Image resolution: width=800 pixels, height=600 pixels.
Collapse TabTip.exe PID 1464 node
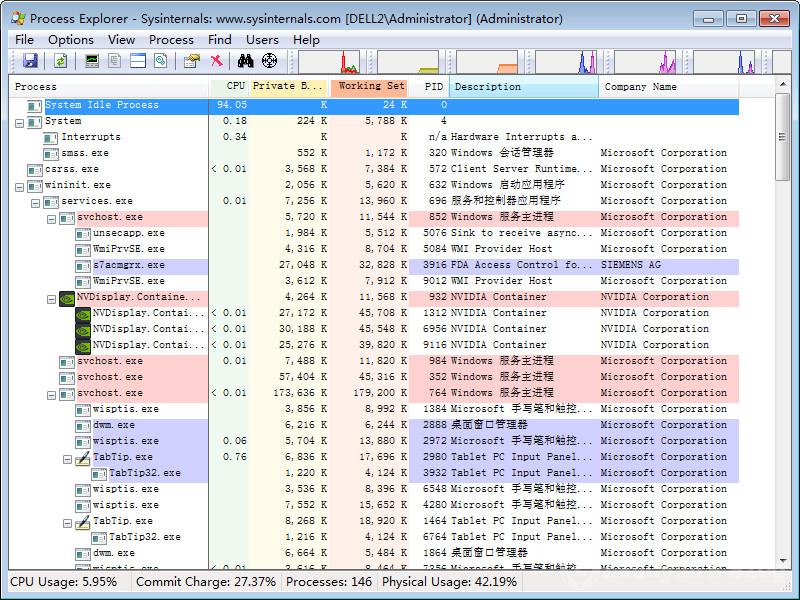67,523
